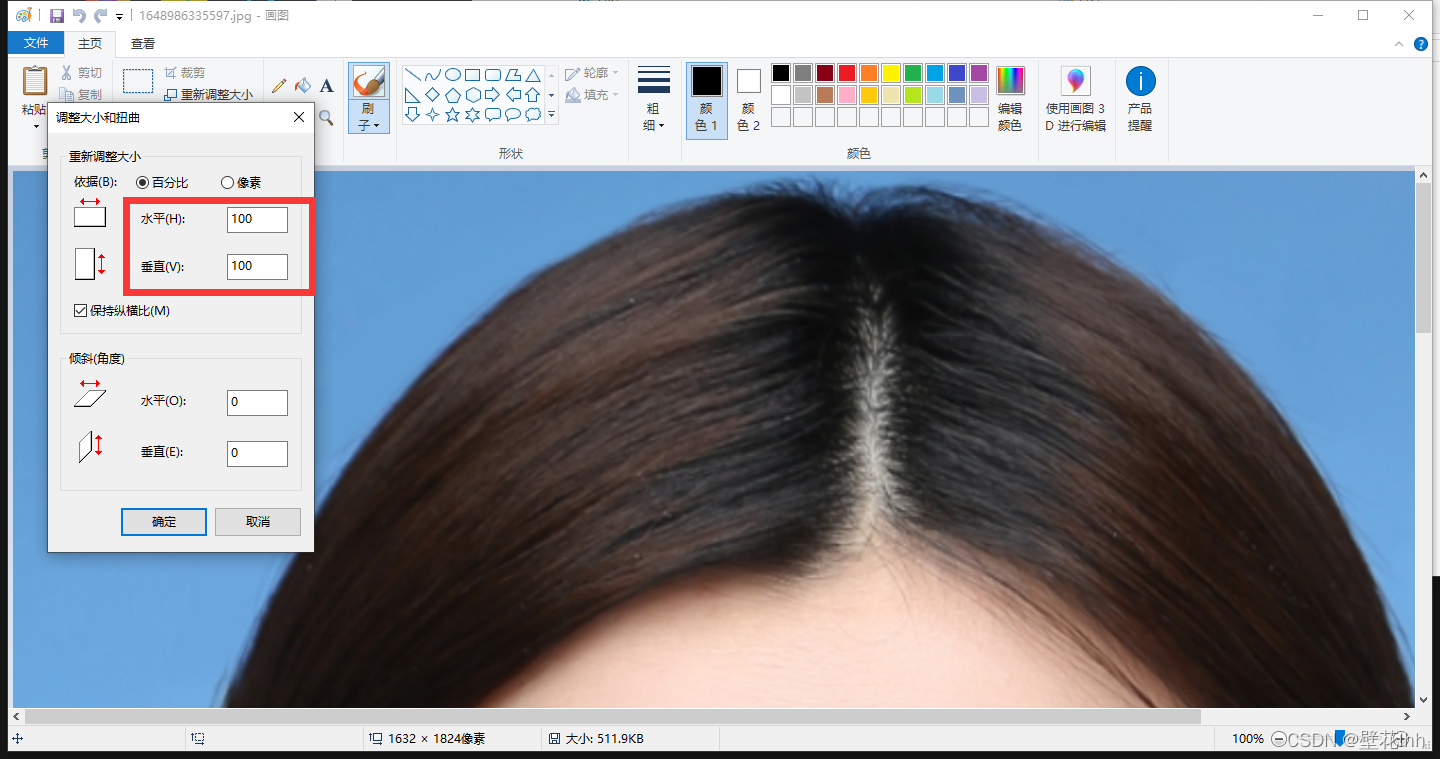Select the Text tool (A)
Viewport: 1440px width, 759px height.
(326, 86)
